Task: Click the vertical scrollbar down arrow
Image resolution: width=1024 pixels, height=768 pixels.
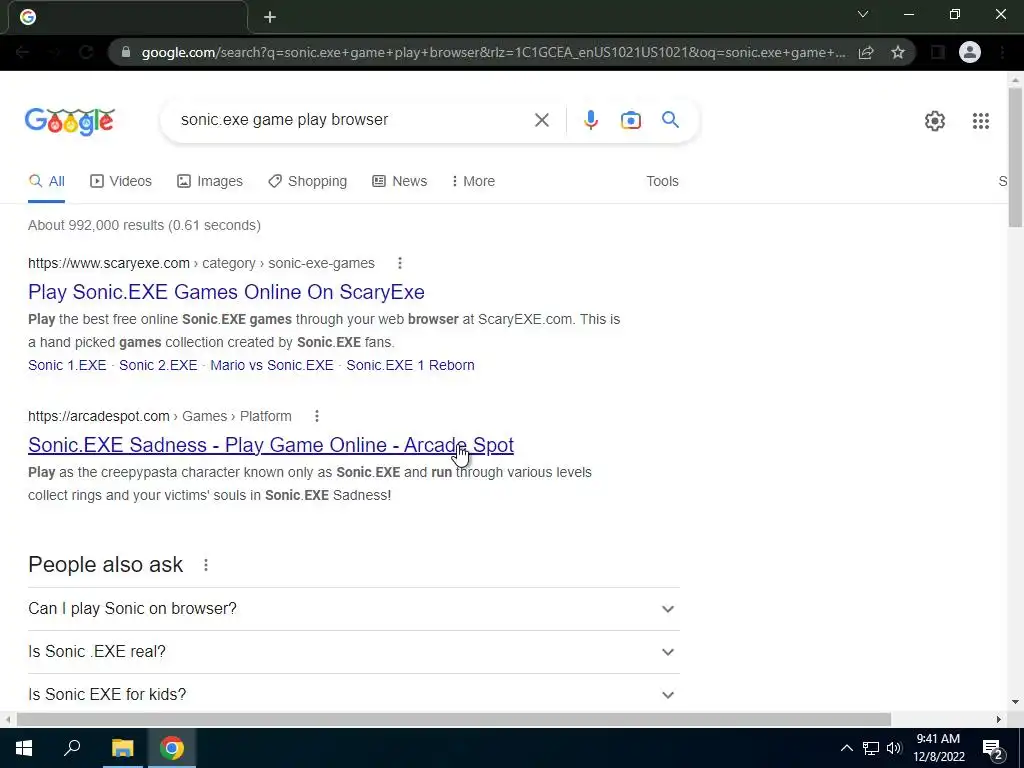Action: (x=1015, y=702)
